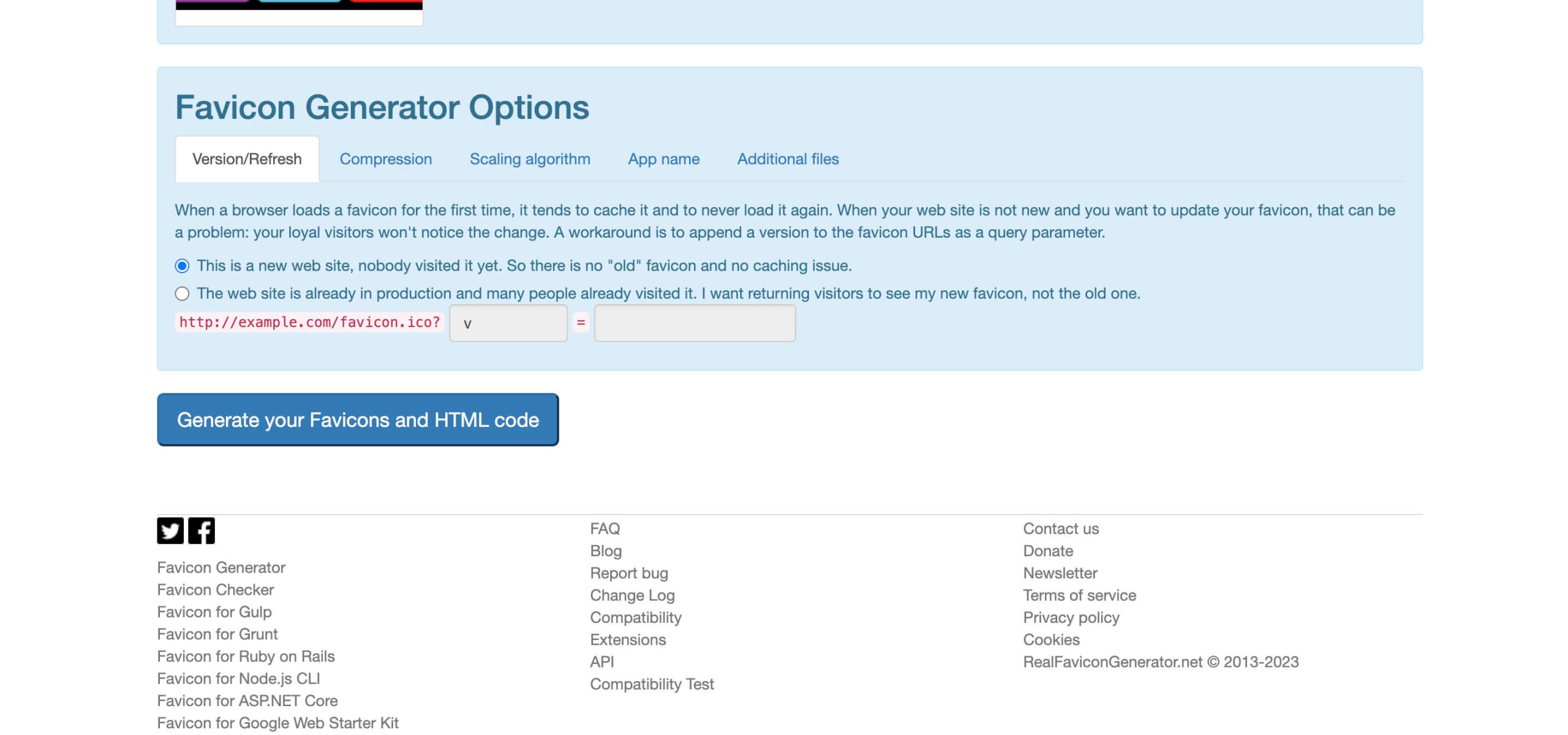
Task: Open the Compression options tab
Action: [x=386, y=159]
